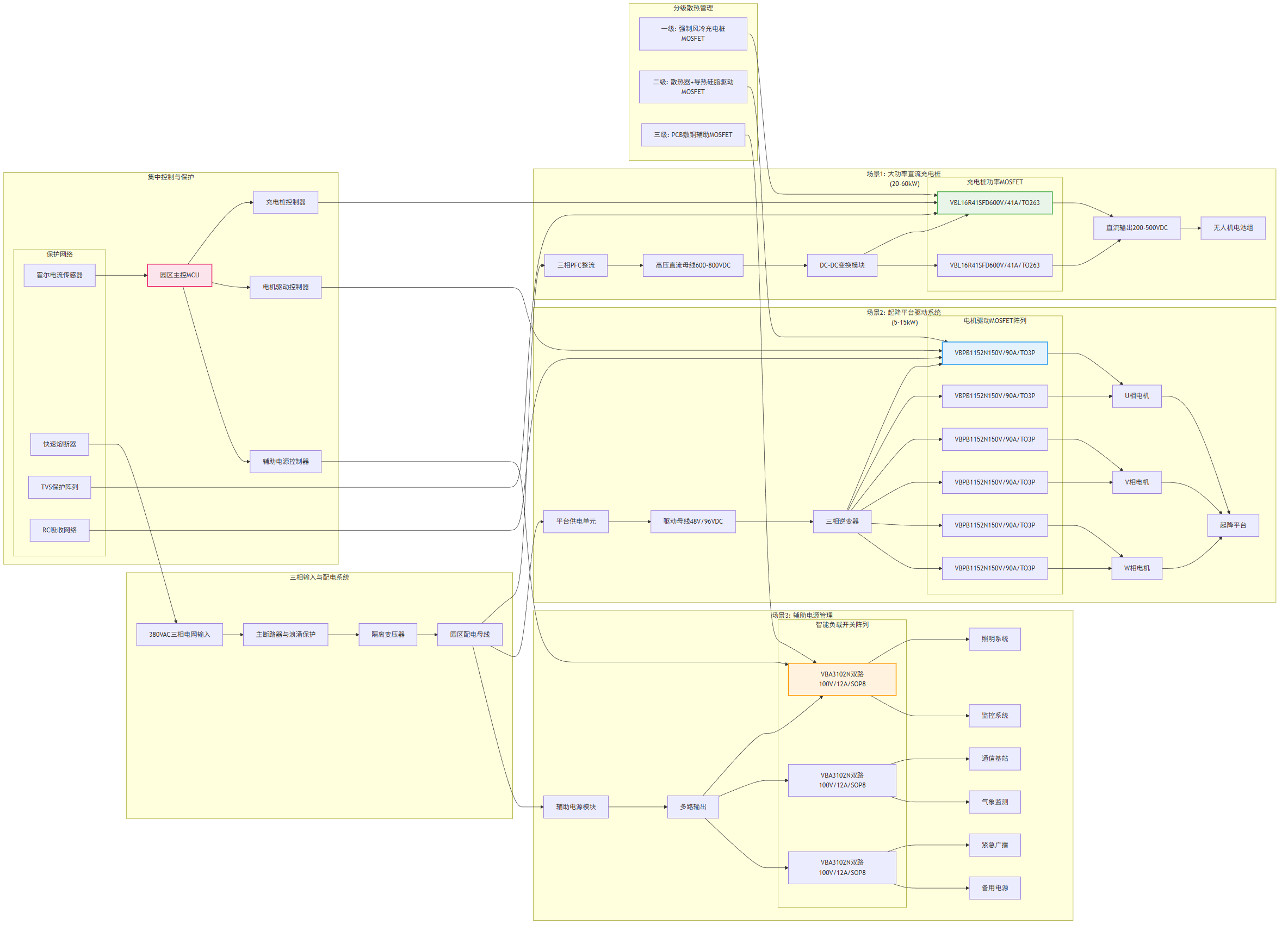
Task: Click the 霍尔电流传感器 node
Action: (x=60, y=275)
